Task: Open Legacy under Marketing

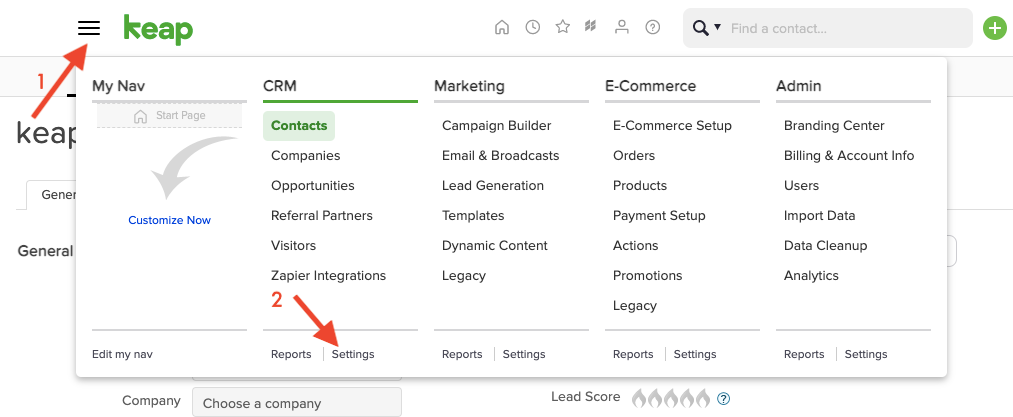Action: [x=464, y=275]
